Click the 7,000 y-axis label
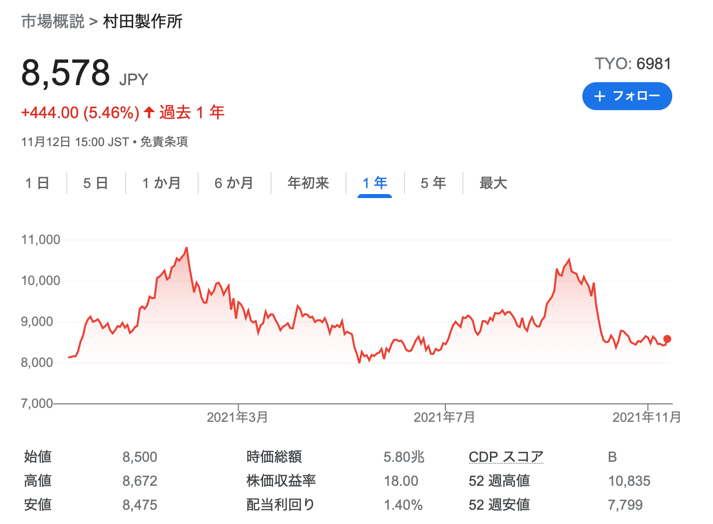This screenshot has width=713, height=524. [37, 403]
